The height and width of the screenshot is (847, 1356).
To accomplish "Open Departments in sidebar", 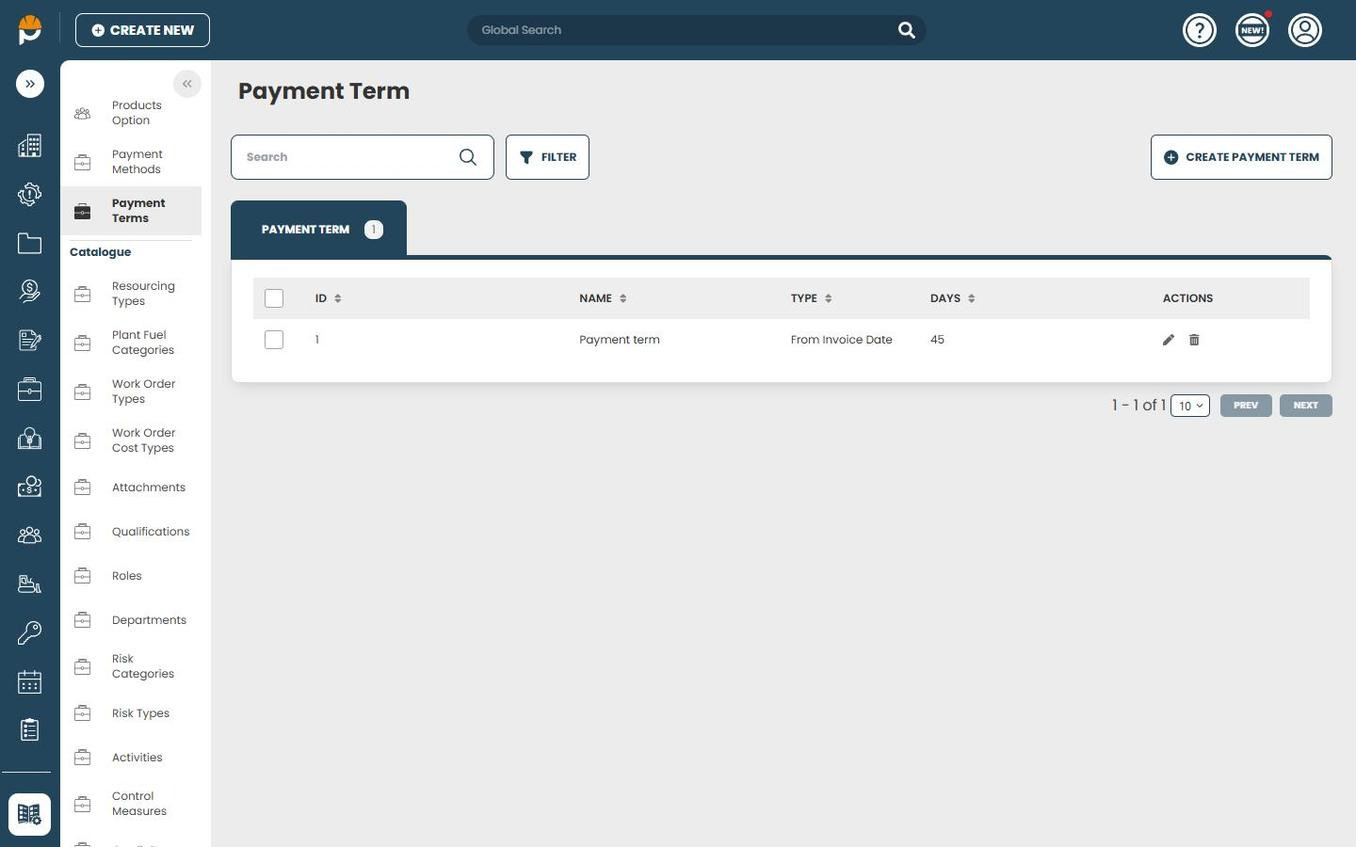I will [131, 620].
